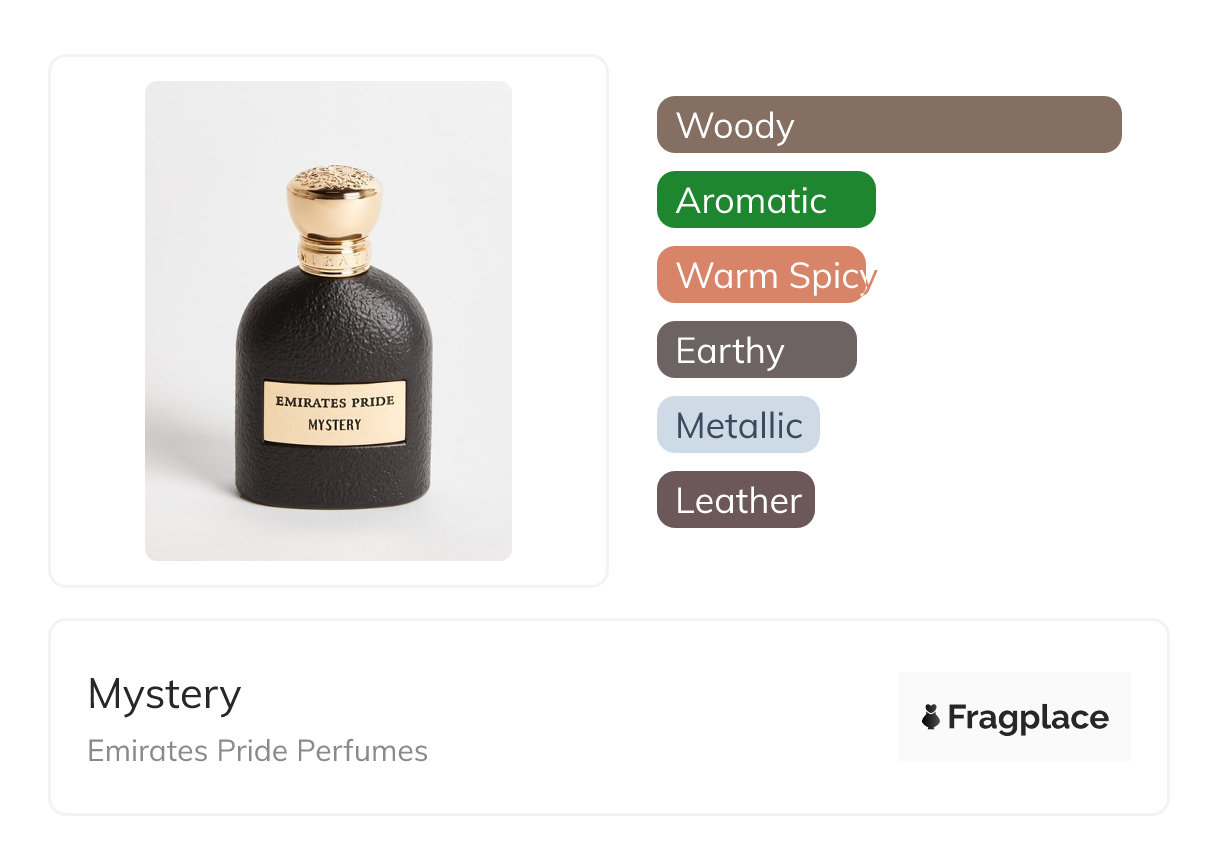Select the Leather accord bar
The width and height of the screenshot is (1218, 864).
point(735,500)
